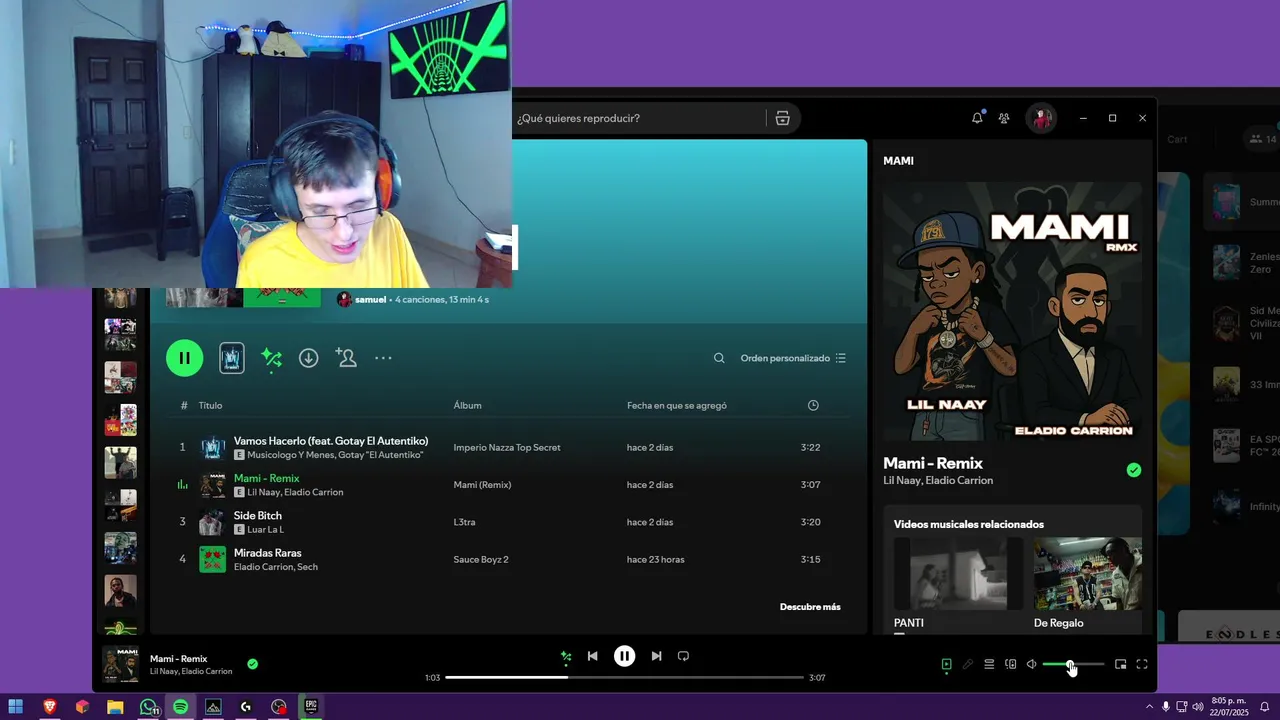Mute audio with the speaker icon

click(1031, 664)
